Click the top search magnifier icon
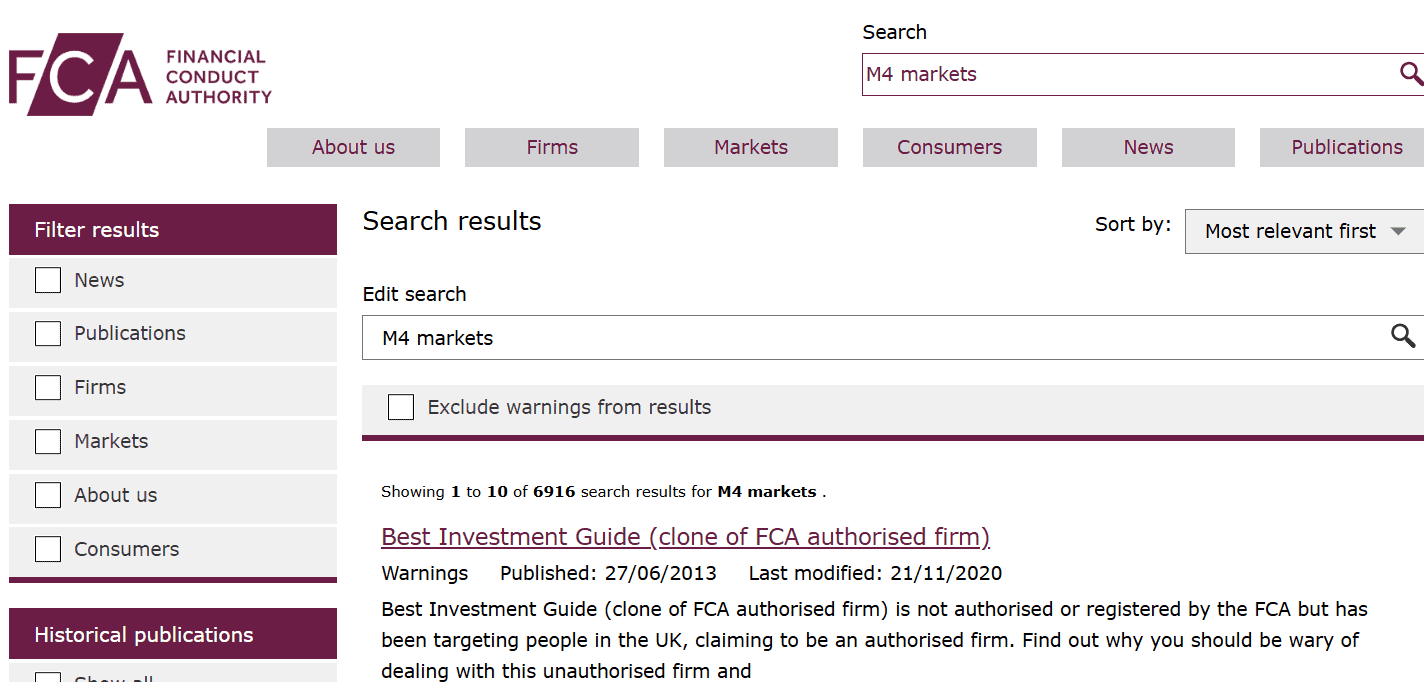Image resolution: width=1424 pixels, height=682 pixels. (x=1410, y=74)
